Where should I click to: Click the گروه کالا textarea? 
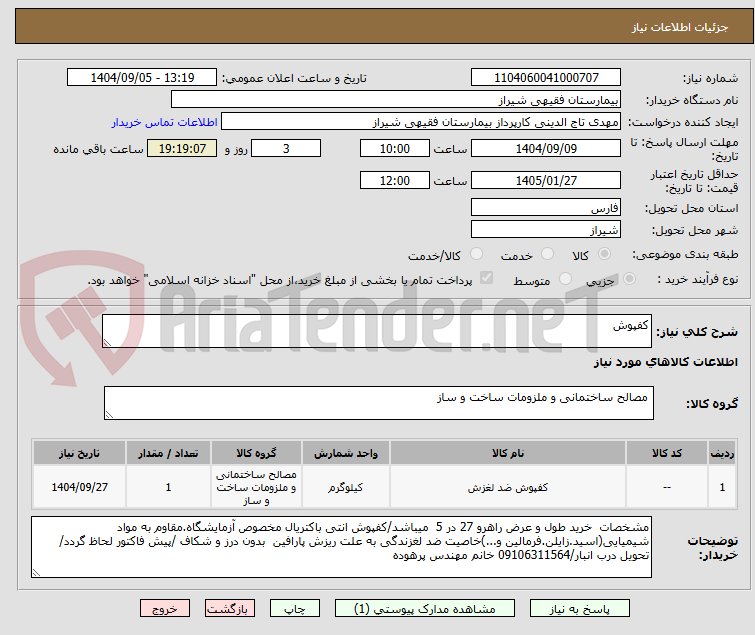[x=378, y=403]
